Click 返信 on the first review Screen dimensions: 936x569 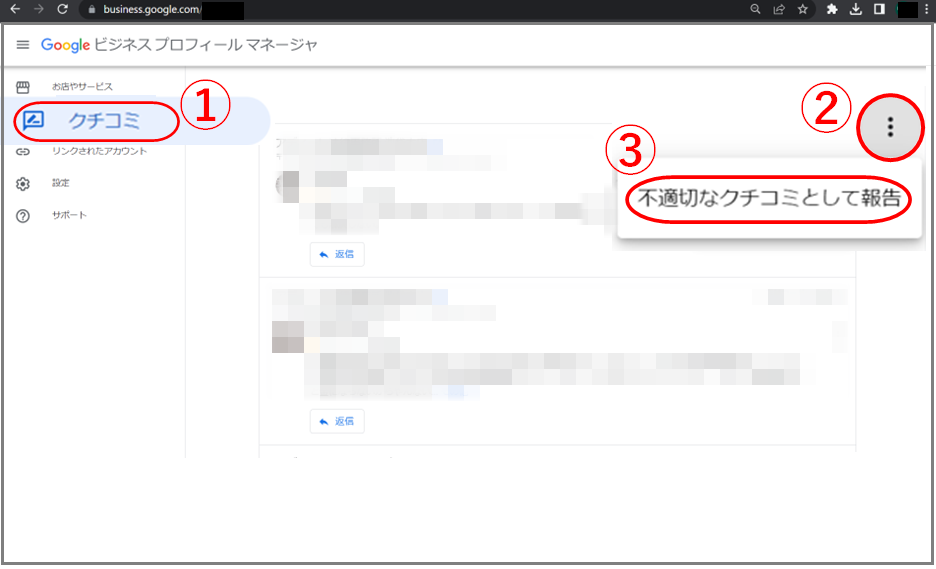[337, 254]
